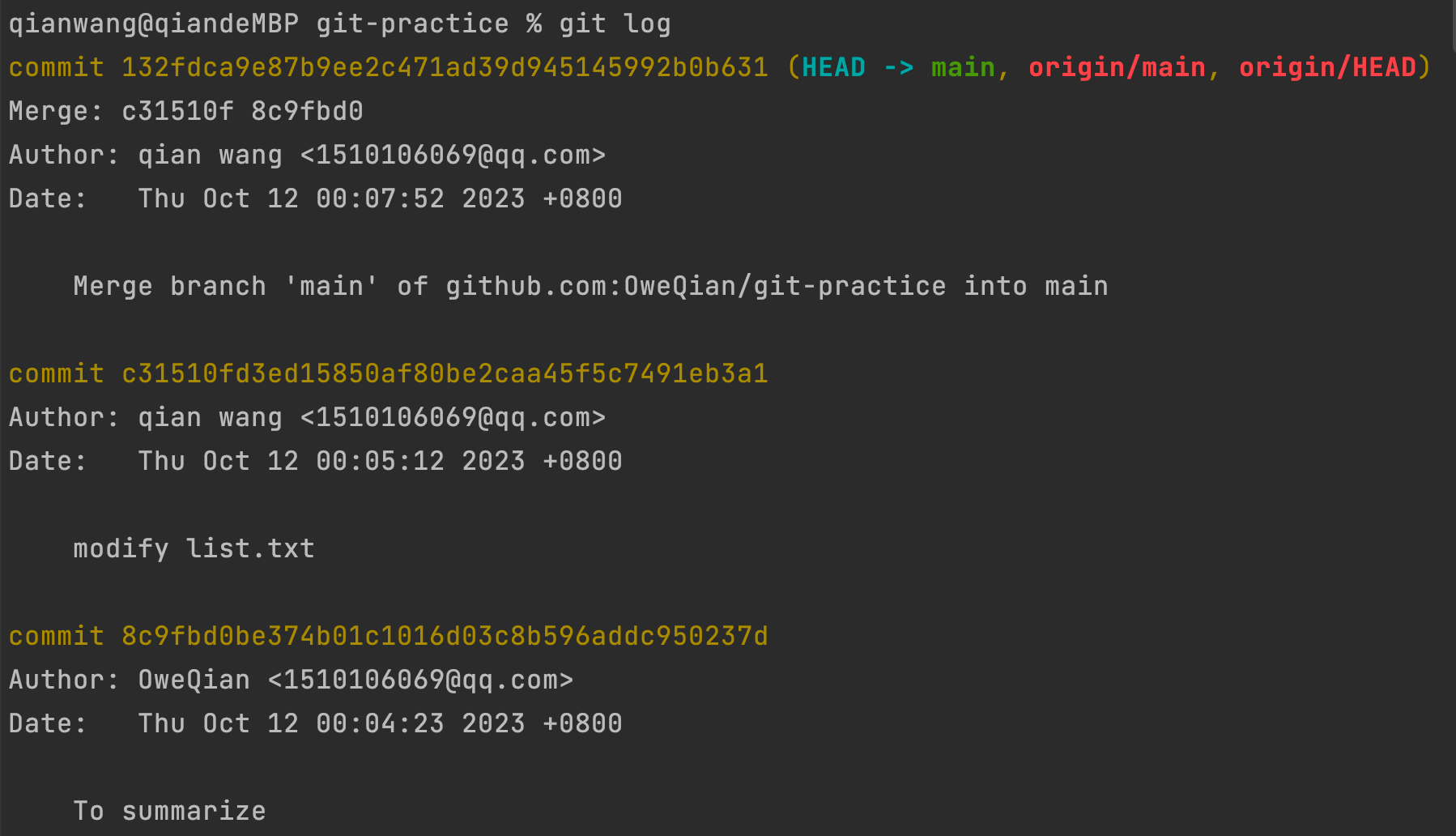Click the date line showing 00:07:52

(x=380, y=198)
